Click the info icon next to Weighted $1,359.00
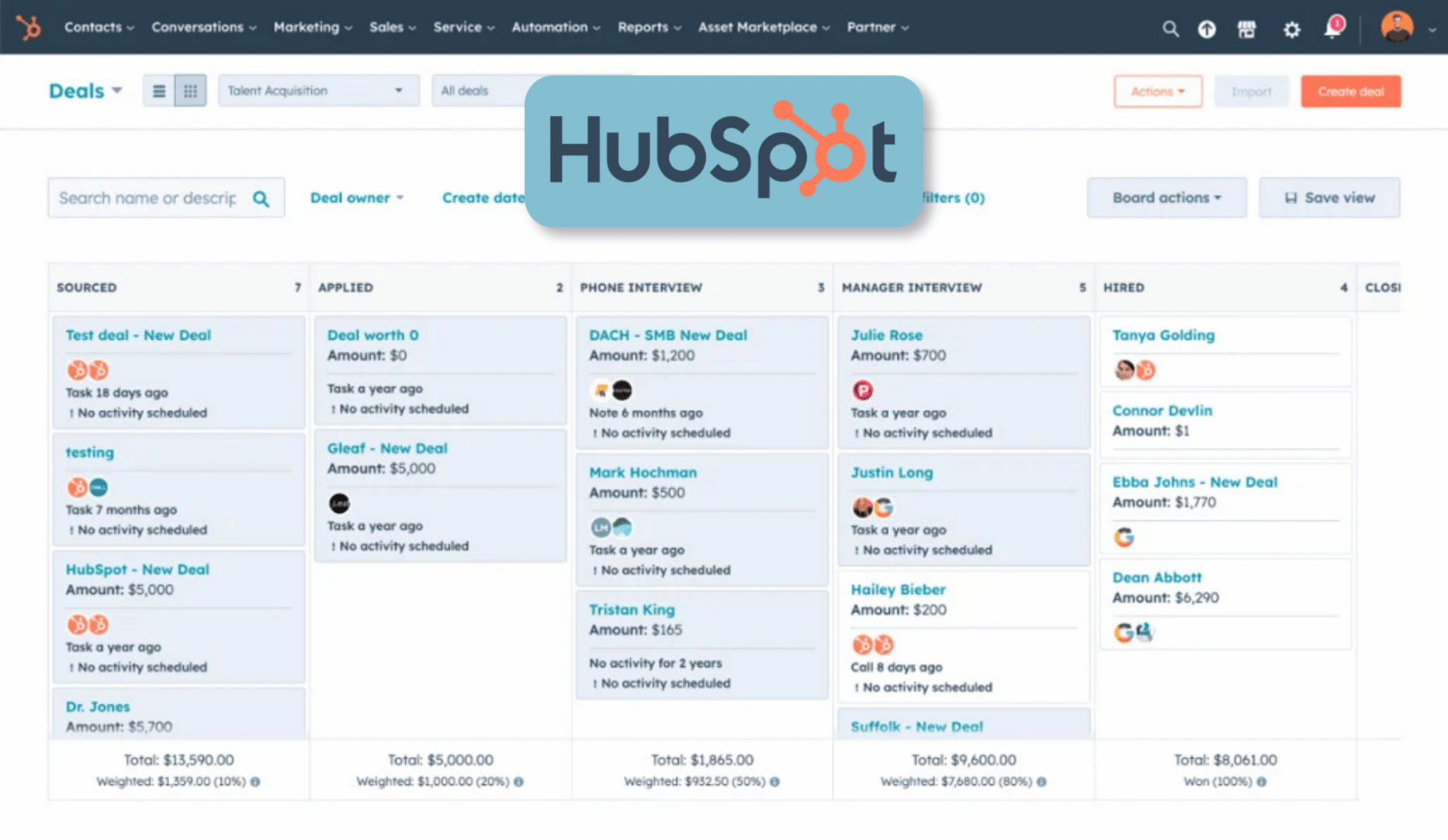Screen dimensions: 1448x840 point(256,781)
